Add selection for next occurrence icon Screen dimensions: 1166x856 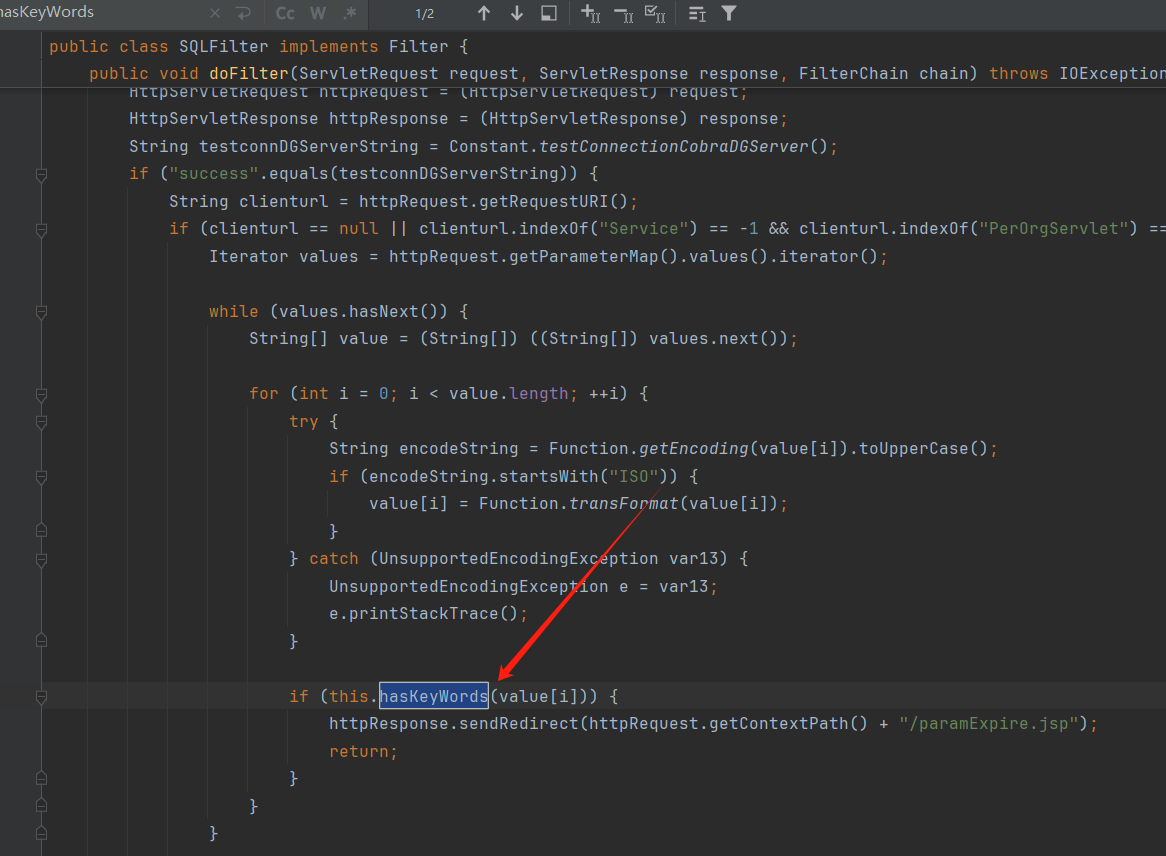(590, 13)
